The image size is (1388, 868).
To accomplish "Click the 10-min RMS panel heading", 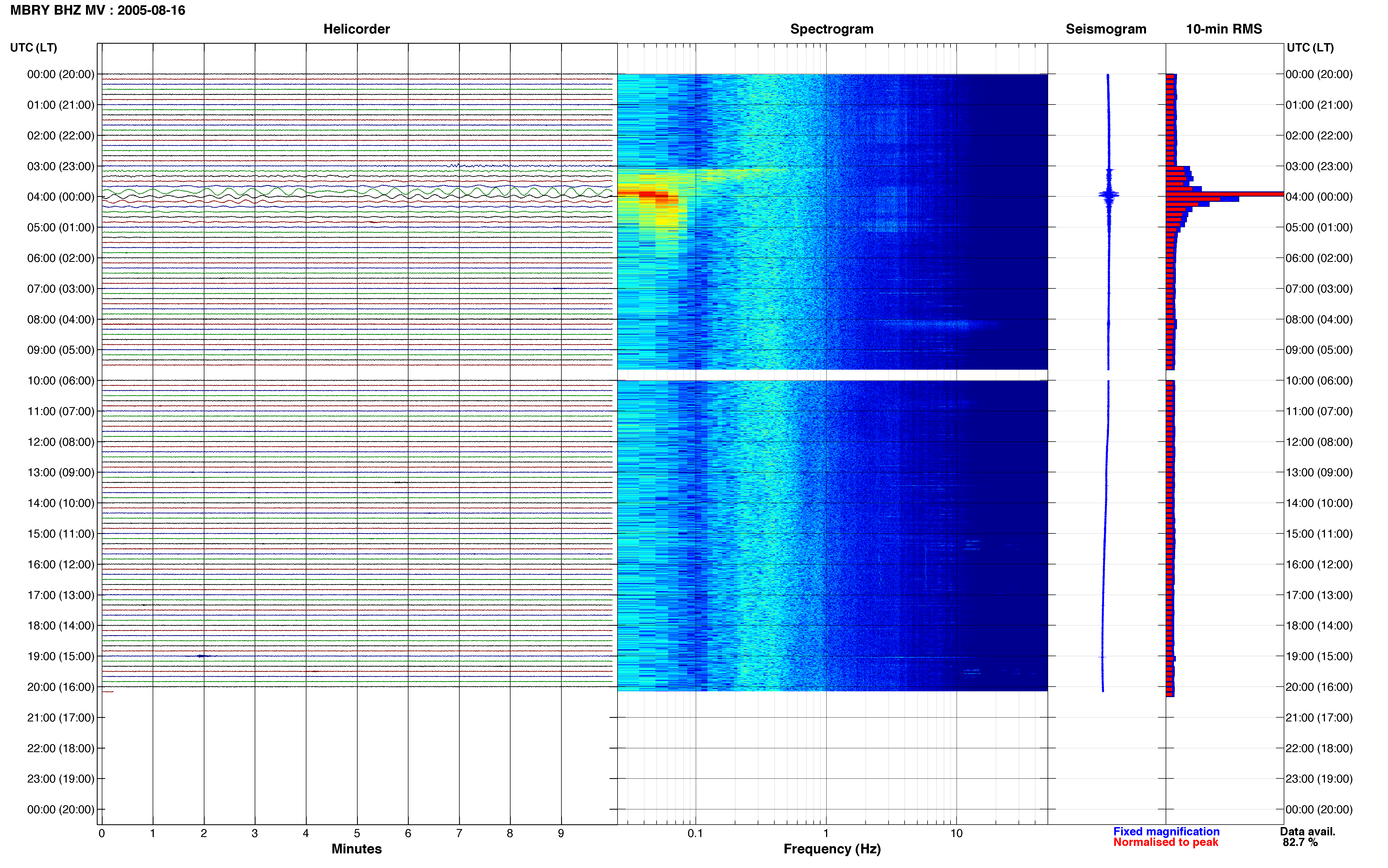I will tap(1224, 29).
